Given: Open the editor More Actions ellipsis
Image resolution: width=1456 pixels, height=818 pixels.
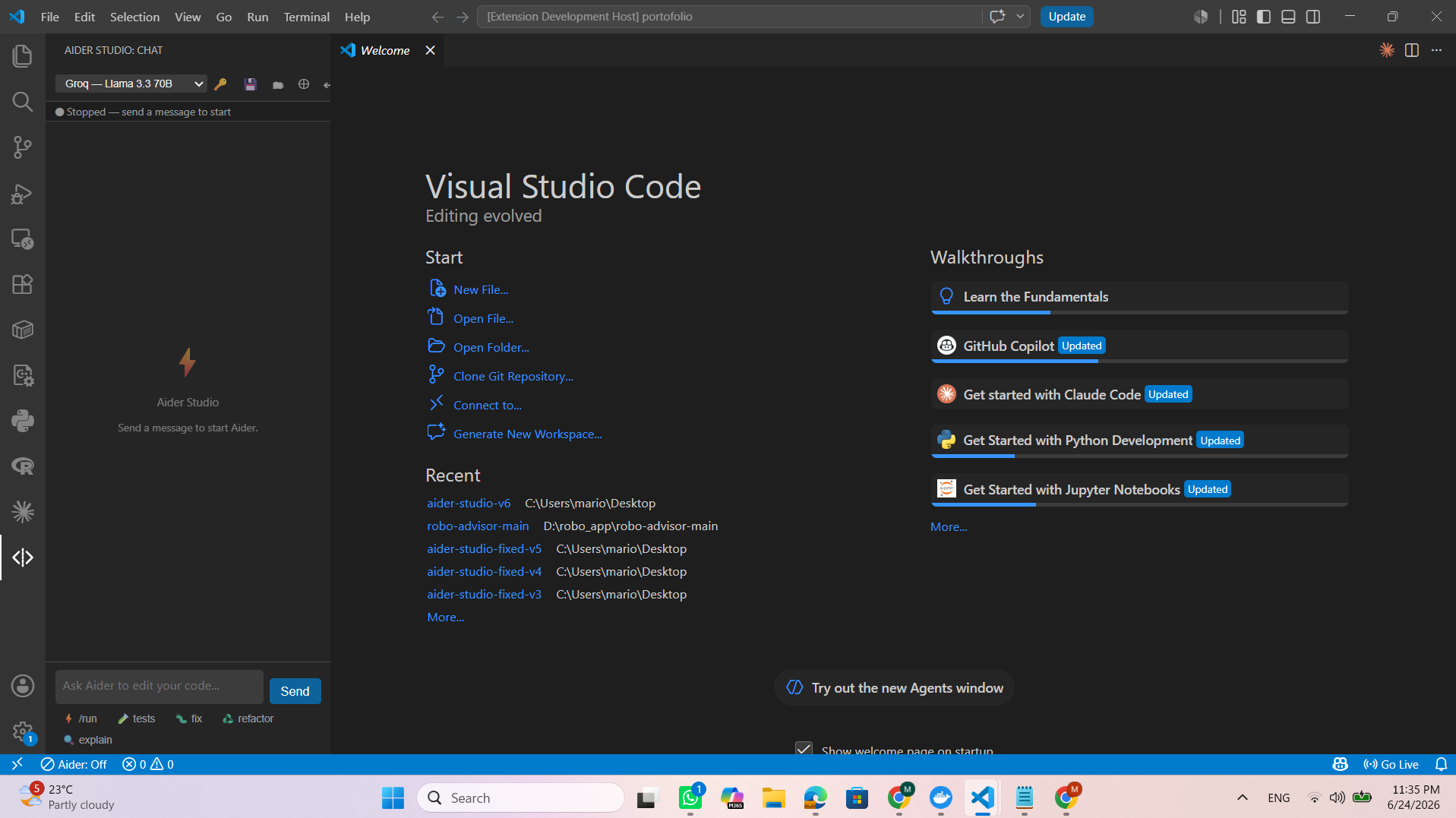Looking at the screenshot, I should pos(1436,50).
